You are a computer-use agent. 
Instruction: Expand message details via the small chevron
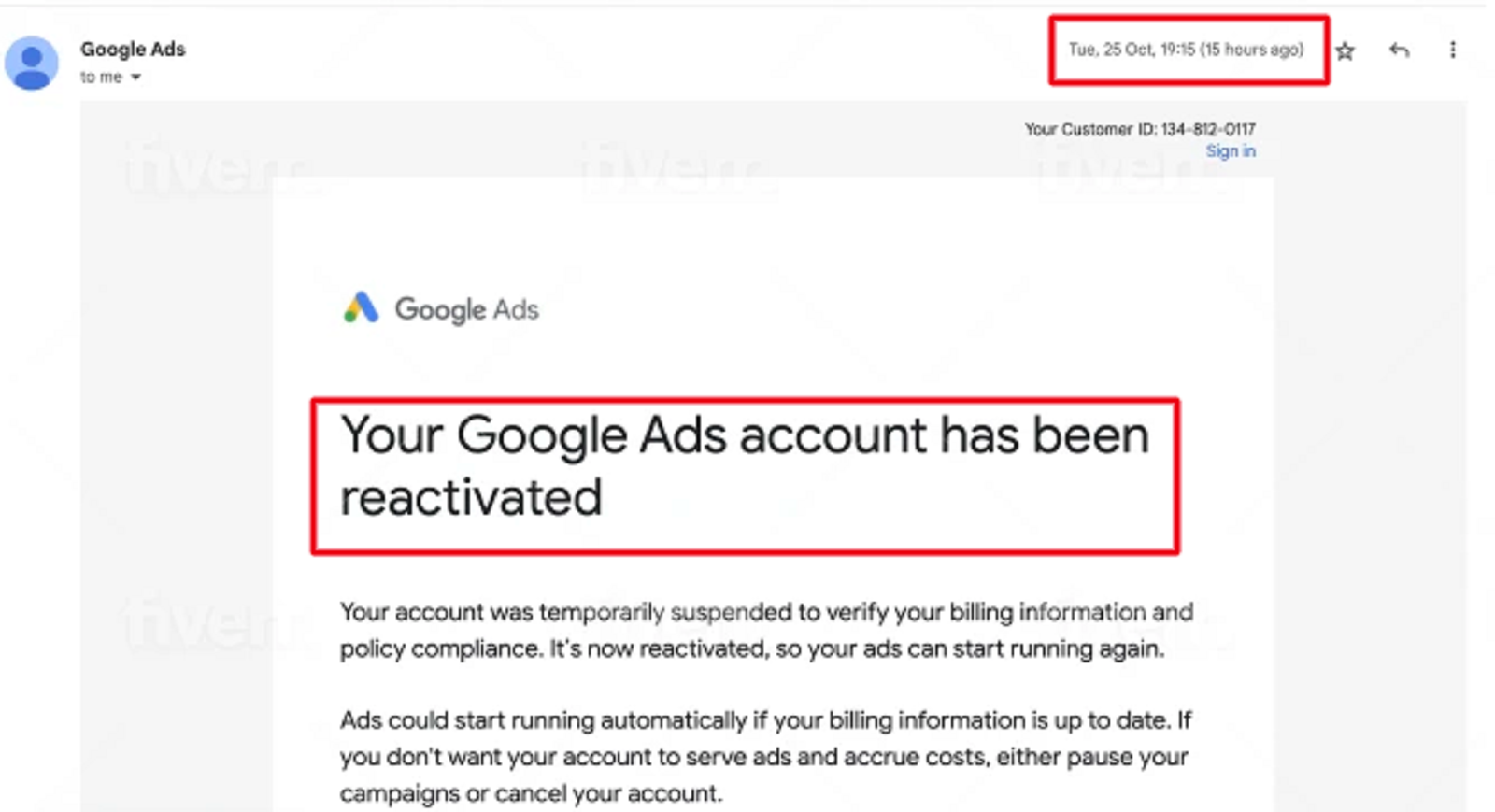pos(136,77)
